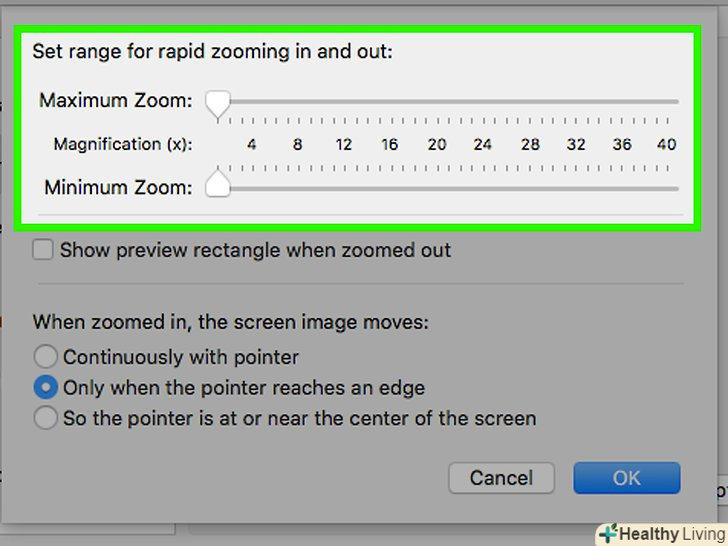The image size is (728, 546).
Task: Select pointer at or near center option
Action: 46,419
